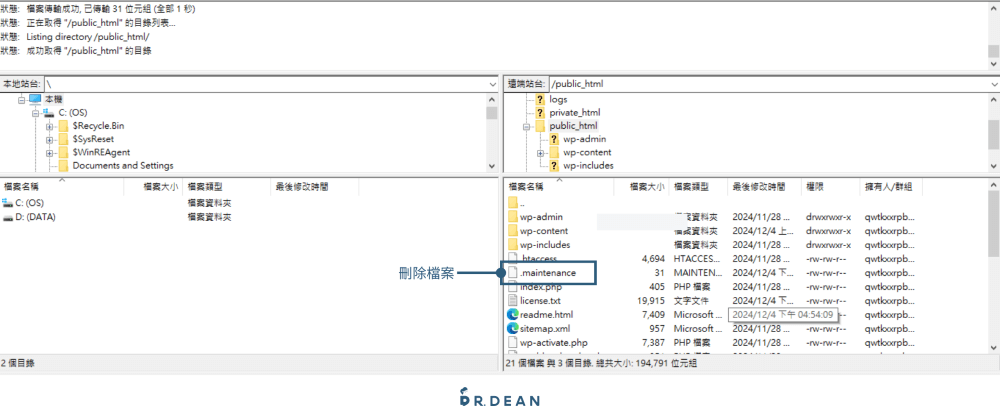Select D: (DATA) in local file list
This screenshot has height=417, width=1000.
pos(35,217)
